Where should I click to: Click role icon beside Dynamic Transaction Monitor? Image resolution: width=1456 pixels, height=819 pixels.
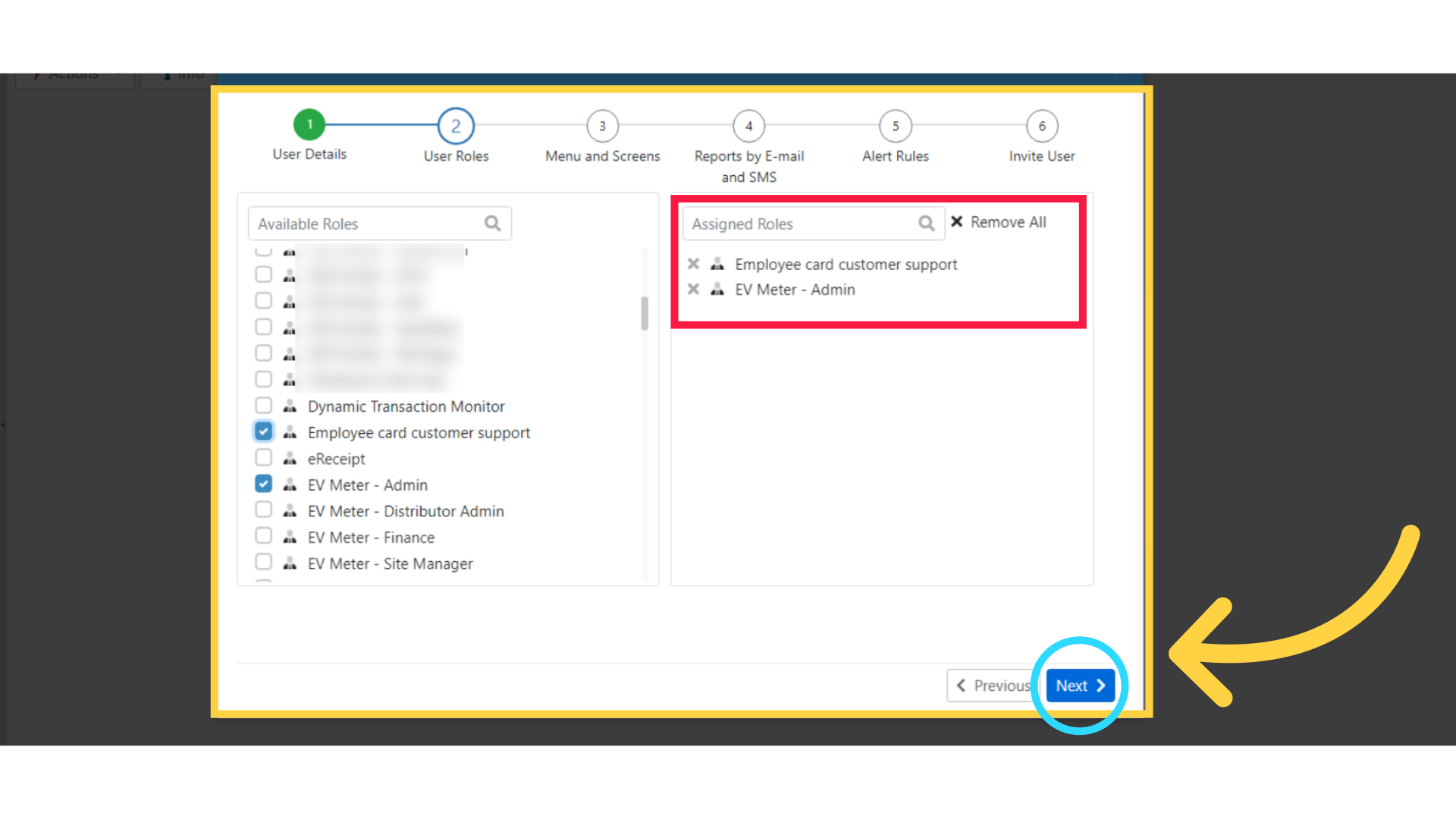click(x=290, y=406)
